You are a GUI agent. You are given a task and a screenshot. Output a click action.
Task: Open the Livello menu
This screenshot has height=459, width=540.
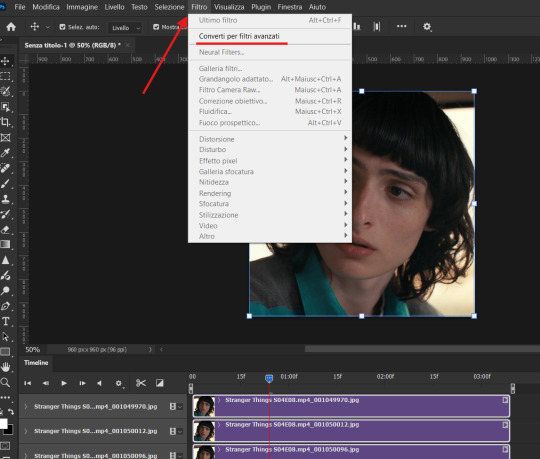[114, 7]
